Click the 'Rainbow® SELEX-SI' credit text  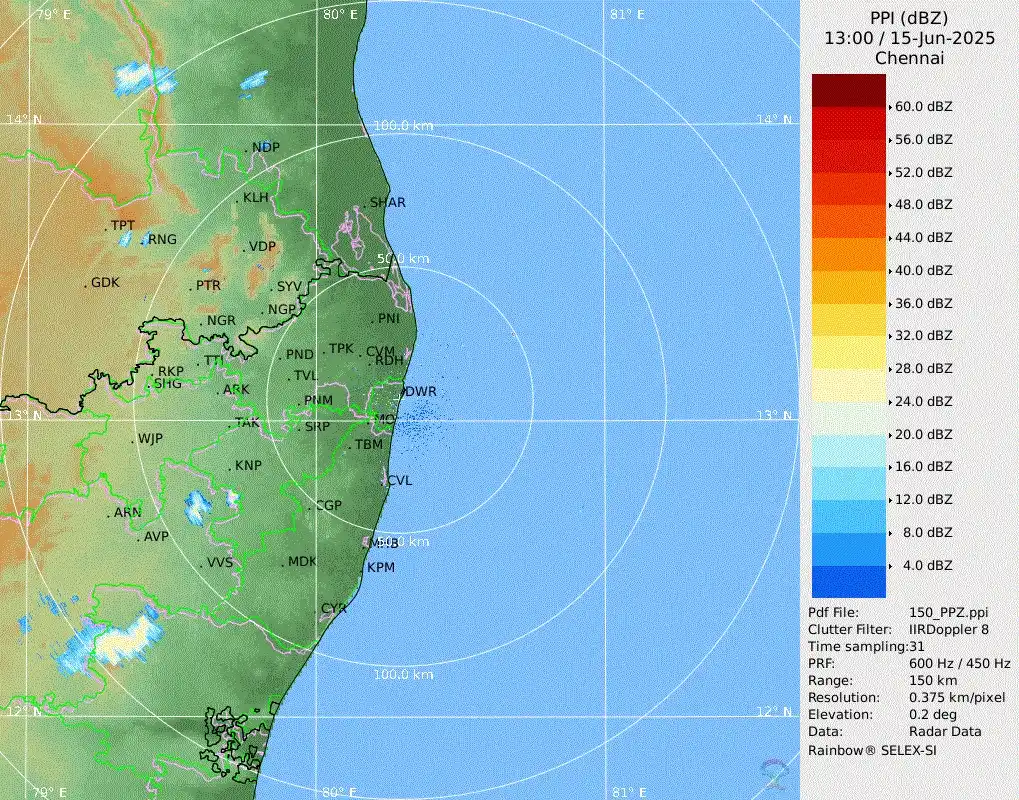872,751
